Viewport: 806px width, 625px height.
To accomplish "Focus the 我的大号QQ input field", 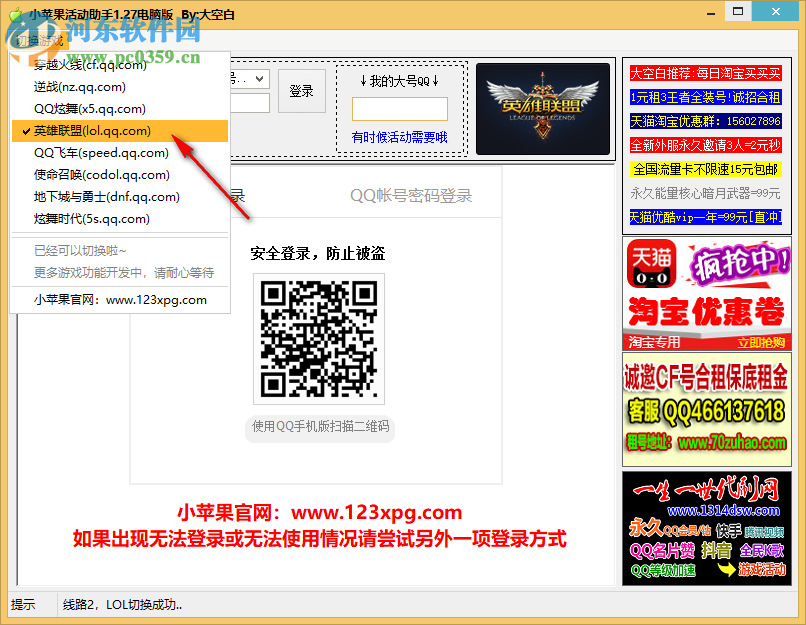I will 400,109.
